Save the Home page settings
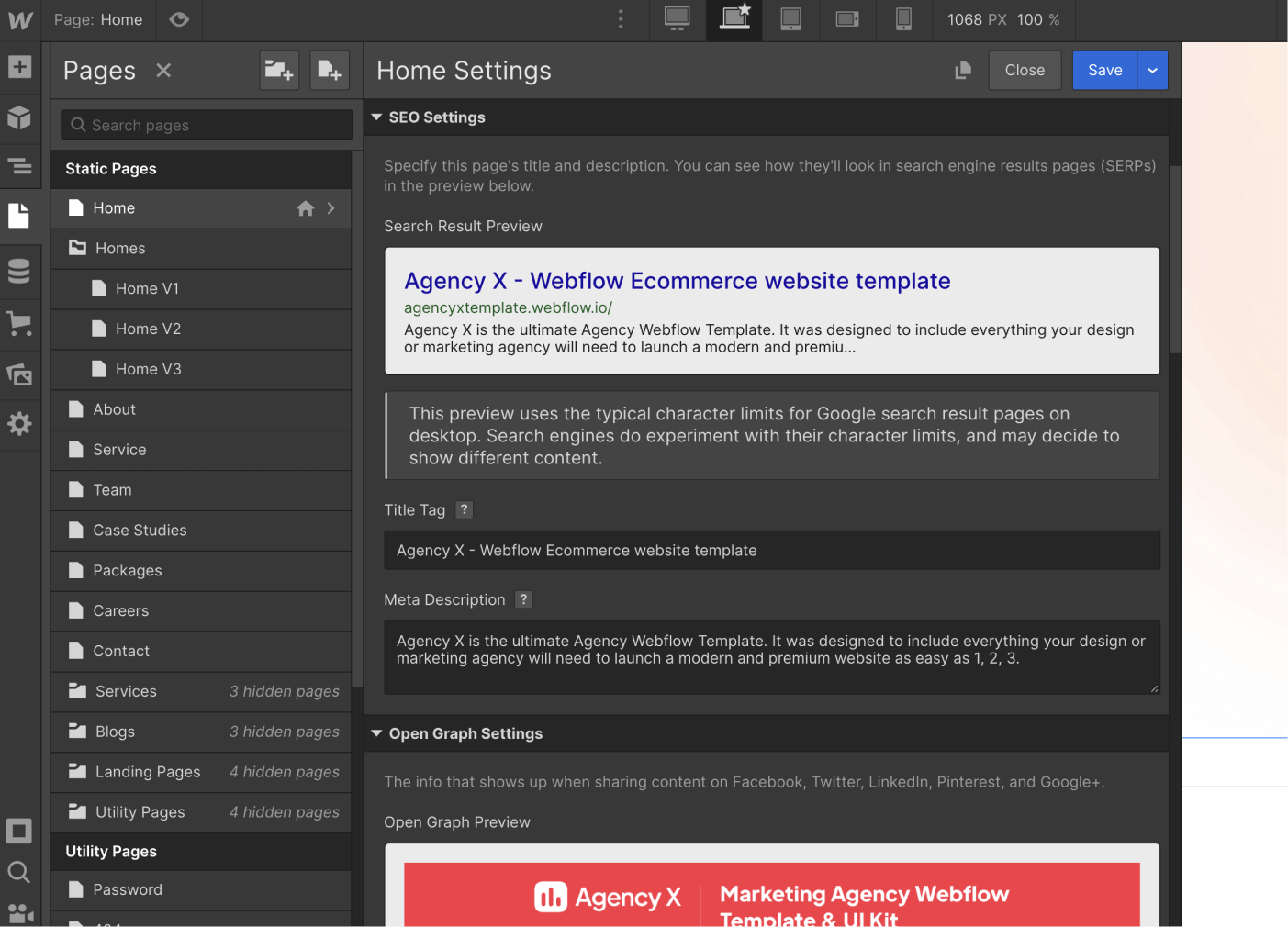The image size is (1288, 927). pyautogui.click(x=1104, y=70)
